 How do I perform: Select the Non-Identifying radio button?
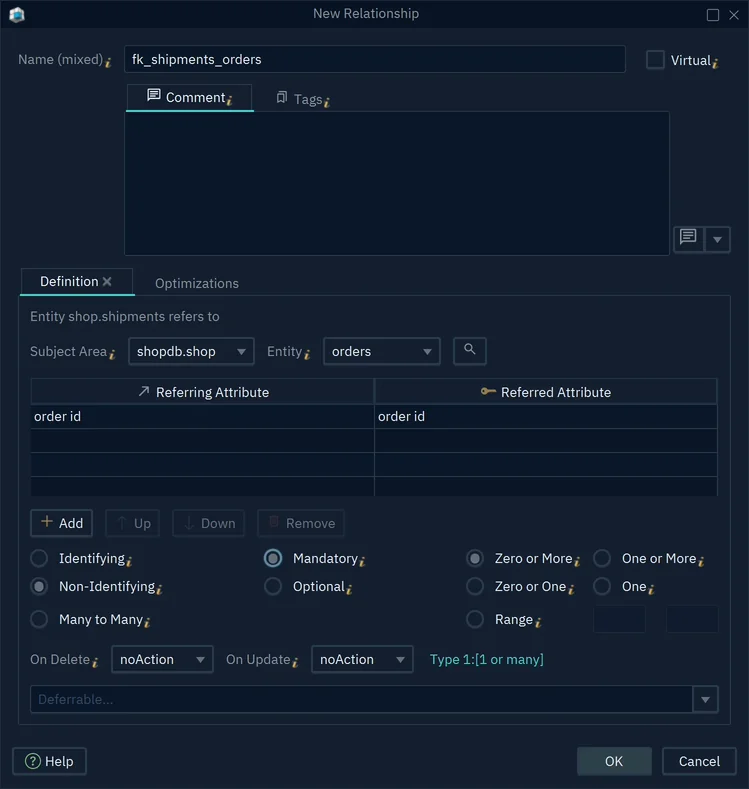39,586
